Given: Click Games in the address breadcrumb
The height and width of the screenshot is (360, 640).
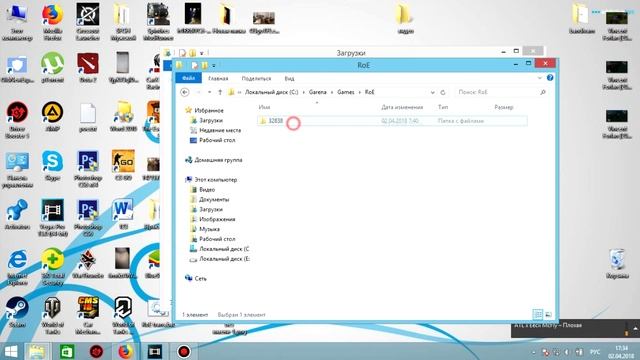Looking at the screenshot, I should coord(346,92).
